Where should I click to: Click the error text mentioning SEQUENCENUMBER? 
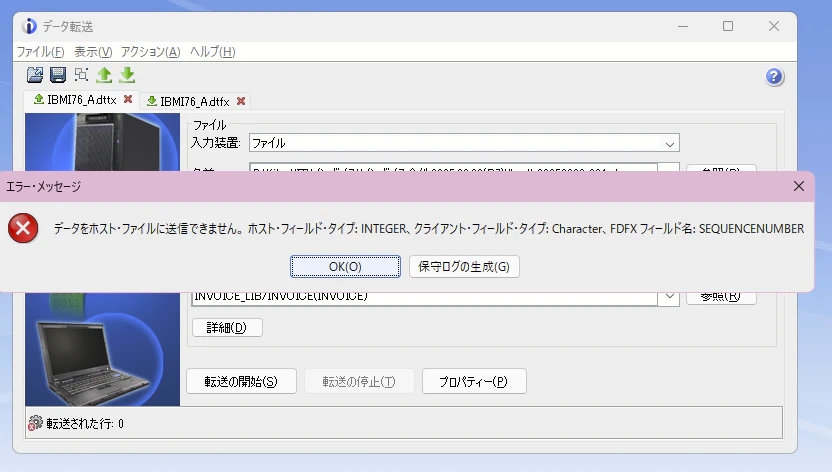click(x=429, y=229)
